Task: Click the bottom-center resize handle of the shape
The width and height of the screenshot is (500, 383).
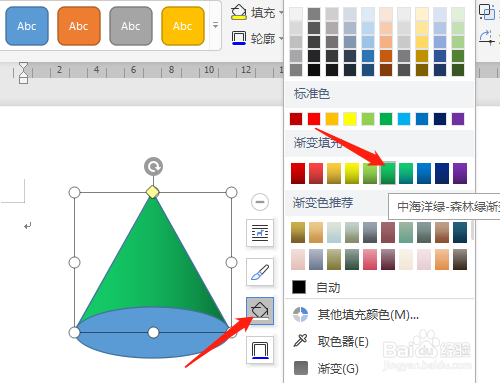Action: click(153, 332)
